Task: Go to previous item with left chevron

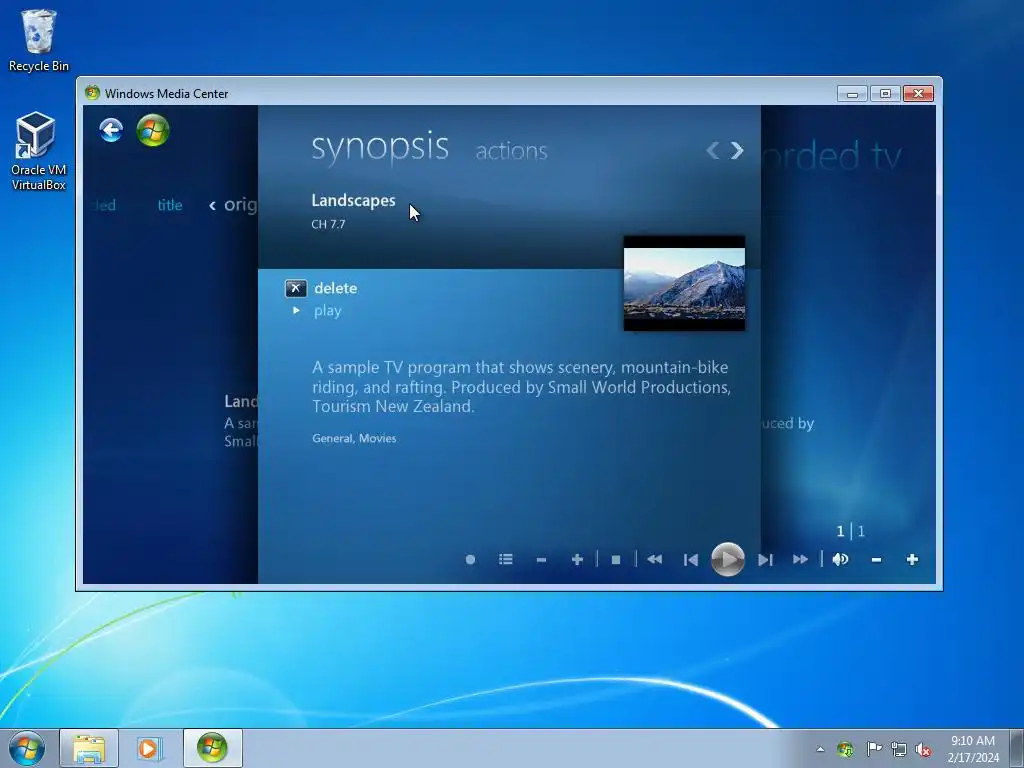Action: (712, 151)
